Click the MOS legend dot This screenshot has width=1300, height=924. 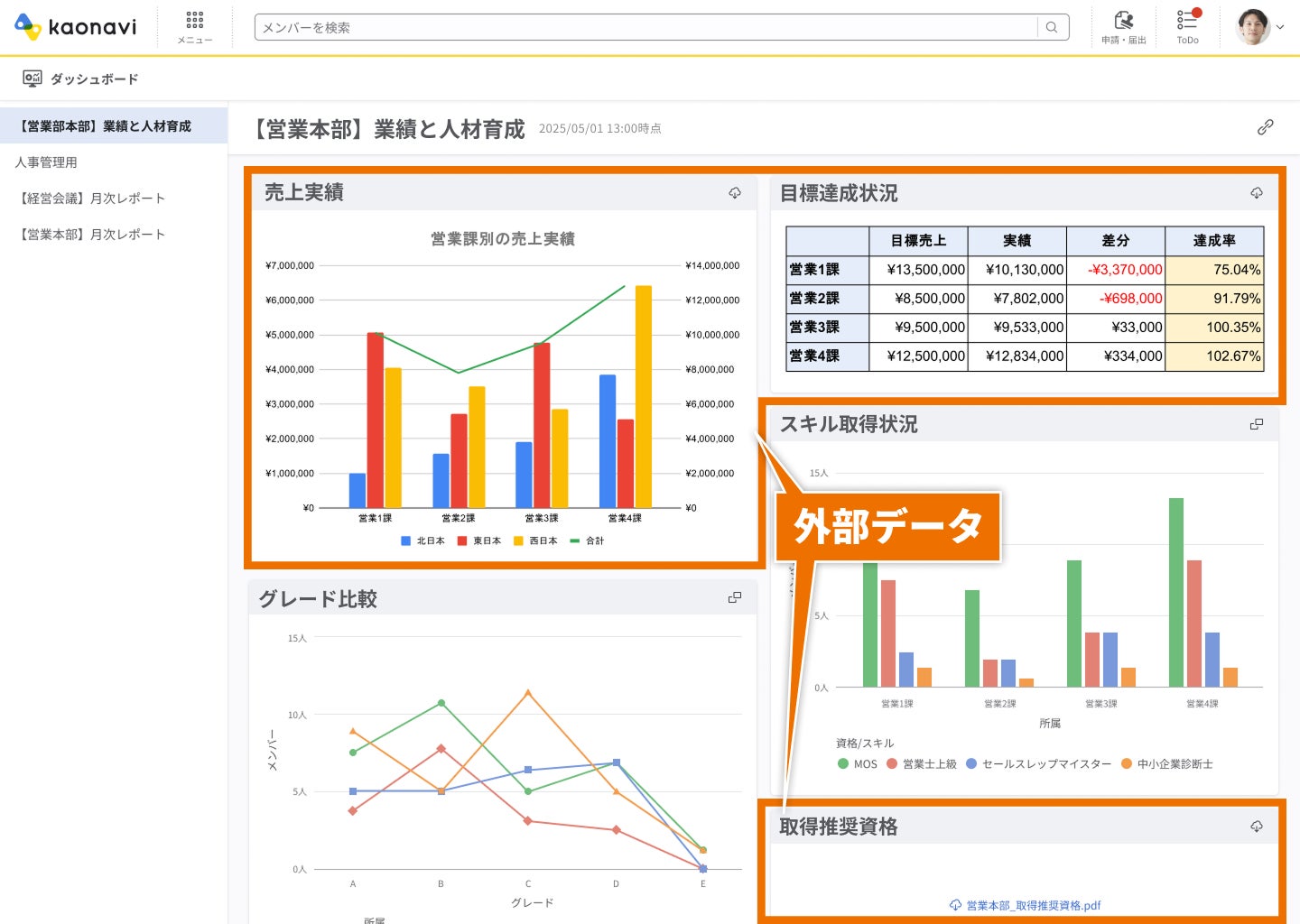click(843, 763)
